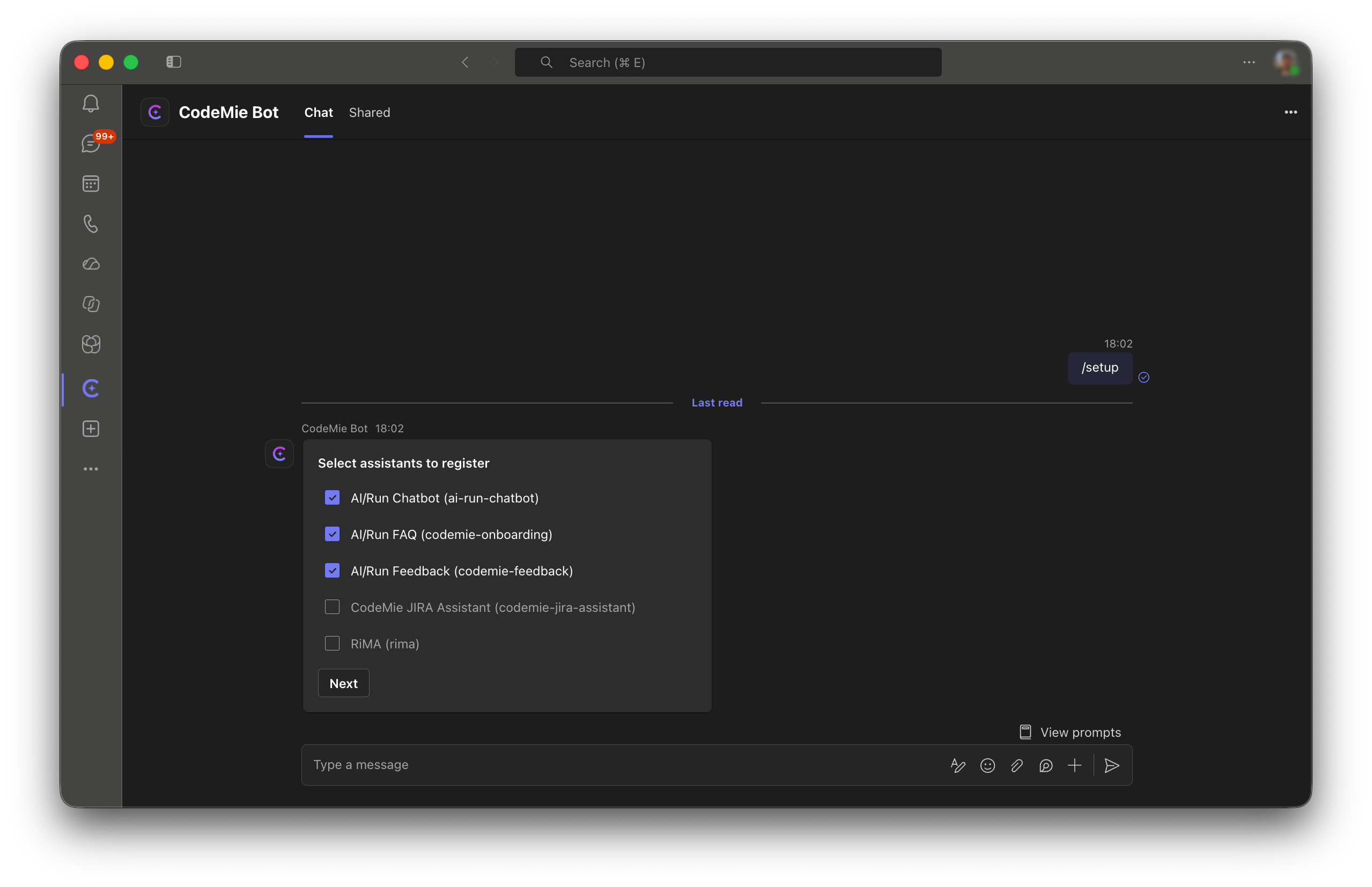Open the compose formatting pen icon

957,765
